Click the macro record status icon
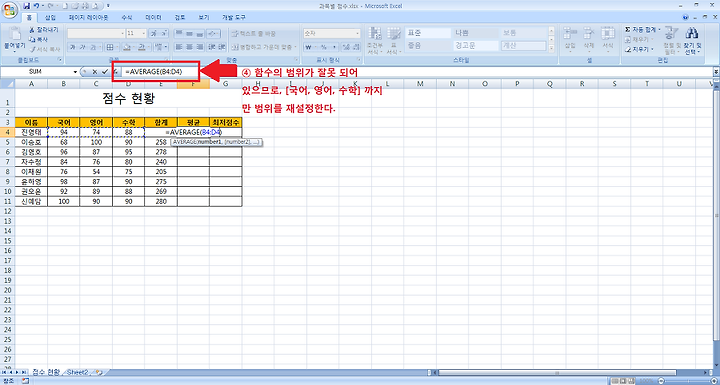Viewport: 720px width, 385px height. pyautogui.click(x=25, y=381)
